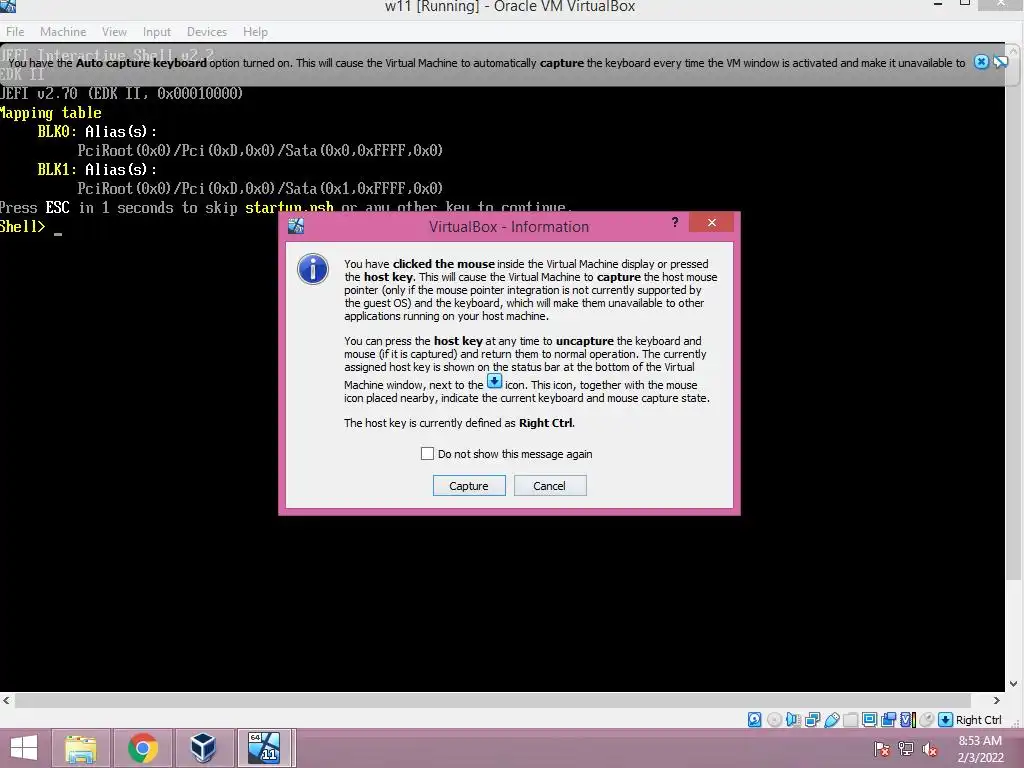The width and height of the screenshot is (1024, 768).
Task: Open the Action Center flag tray icon
Action: 882,749
